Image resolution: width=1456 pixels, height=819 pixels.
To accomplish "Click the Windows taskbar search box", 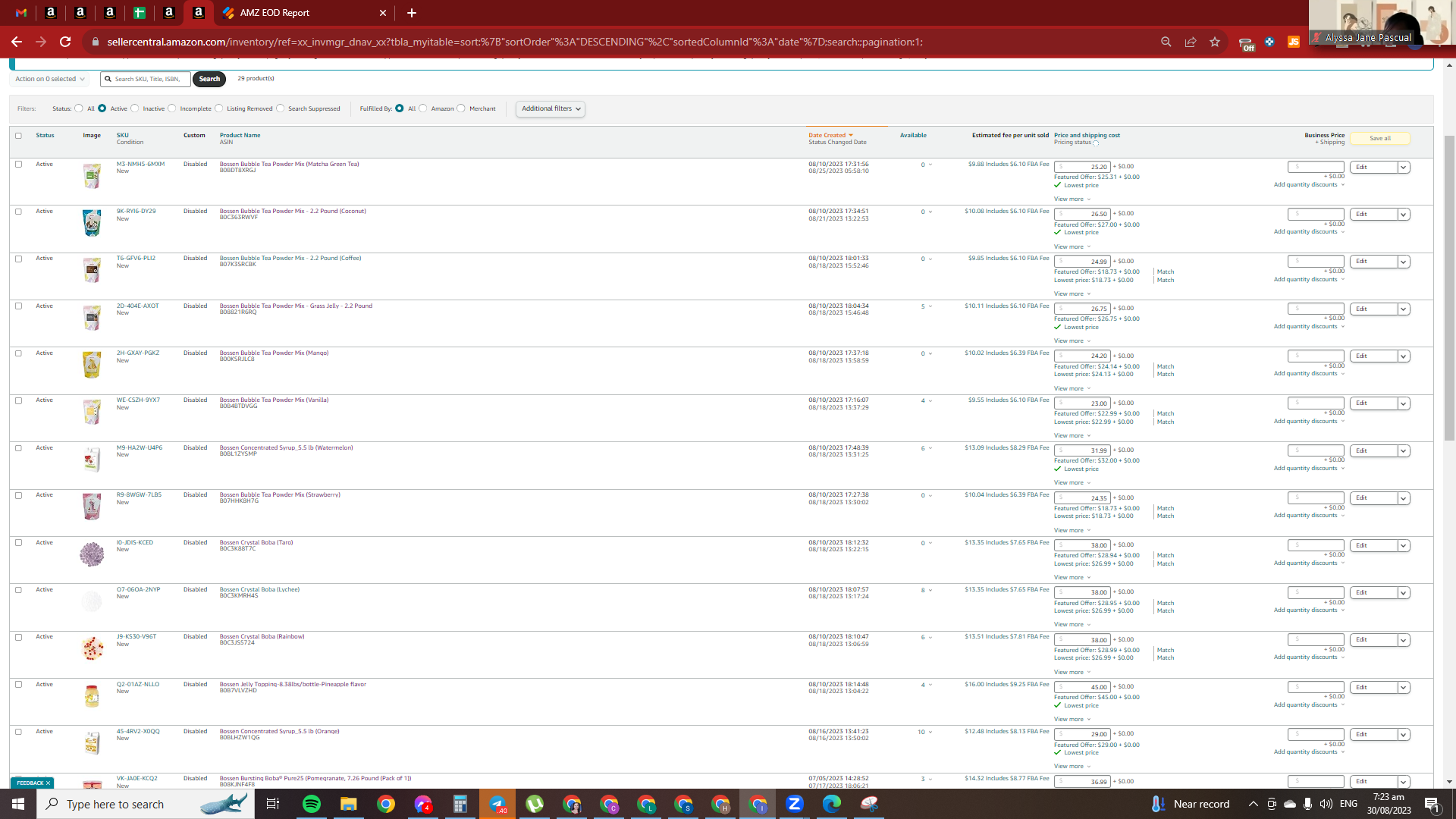I will click(x=144, y=804).
